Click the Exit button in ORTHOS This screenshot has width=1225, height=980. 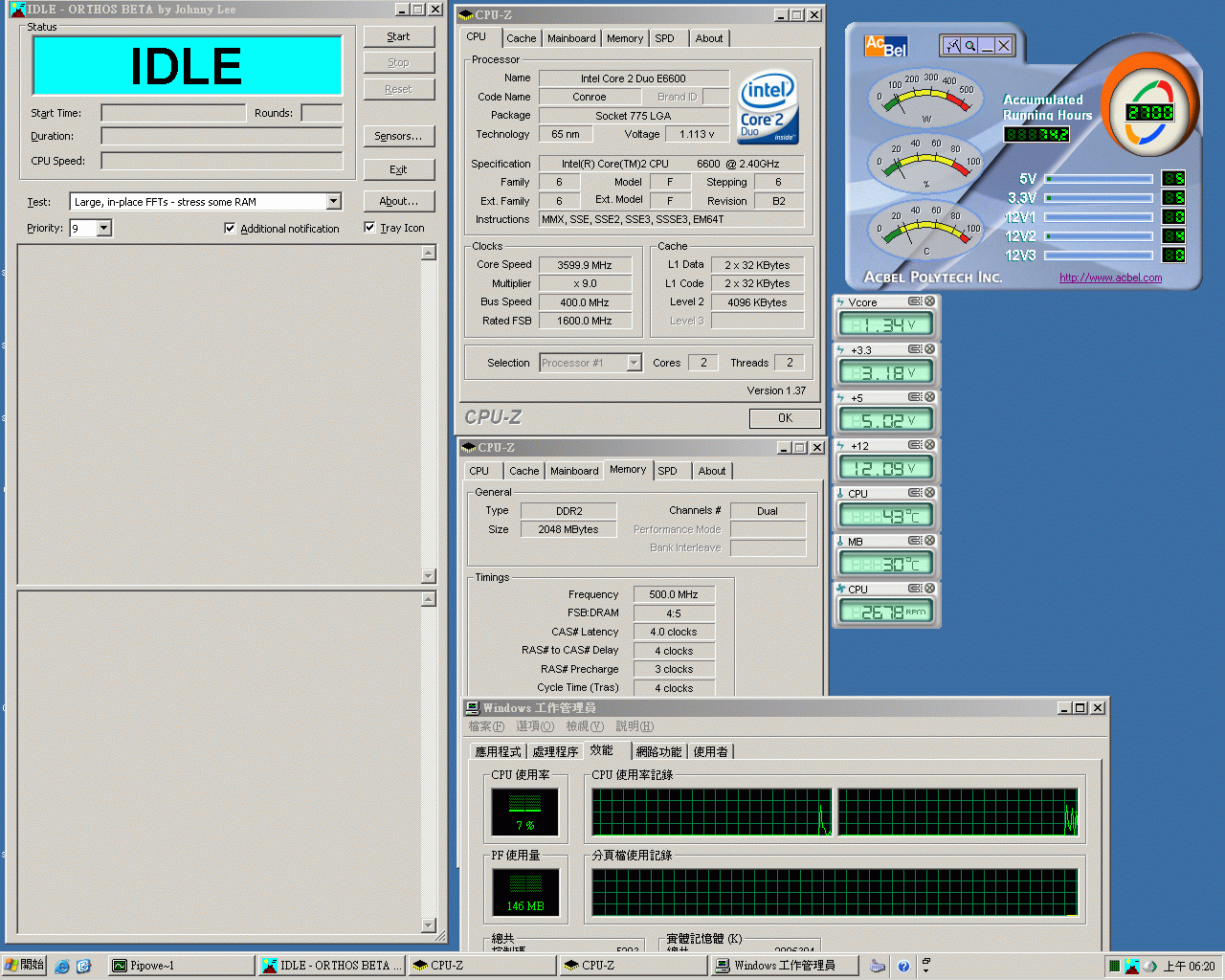pos(399,169)
